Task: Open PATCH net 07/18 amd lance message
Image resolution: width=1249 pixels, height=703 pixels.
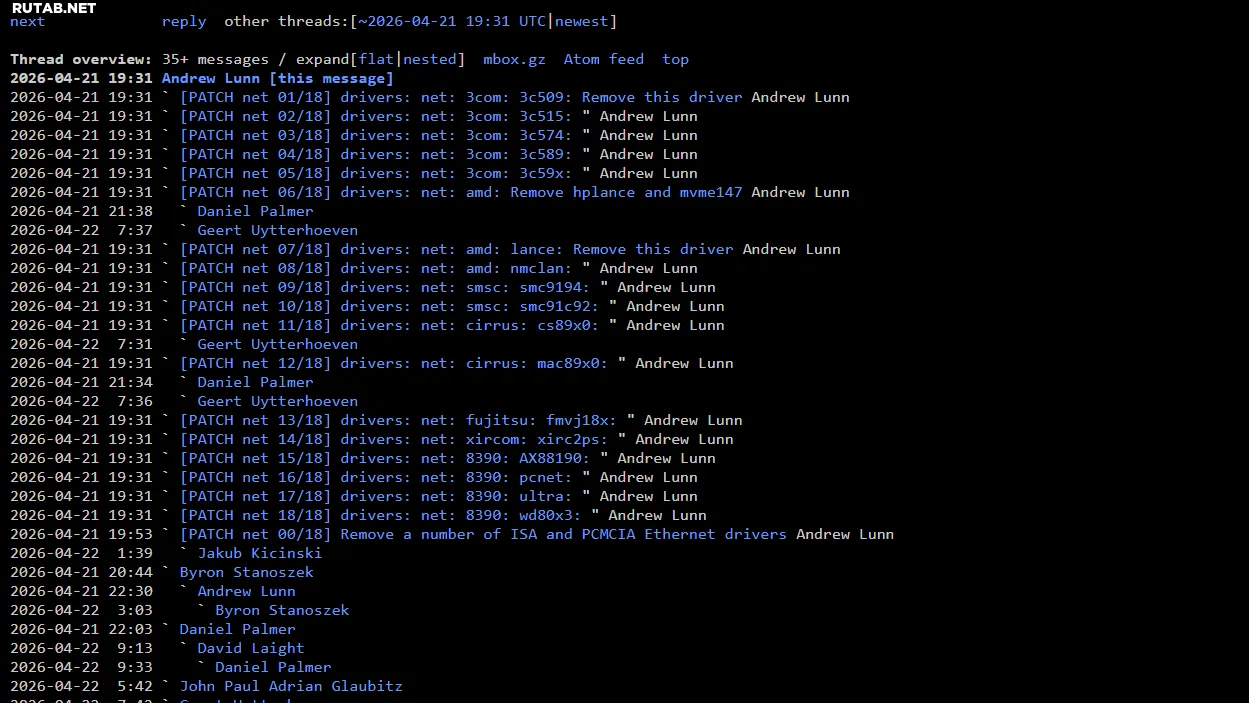Action: point(456,249)
